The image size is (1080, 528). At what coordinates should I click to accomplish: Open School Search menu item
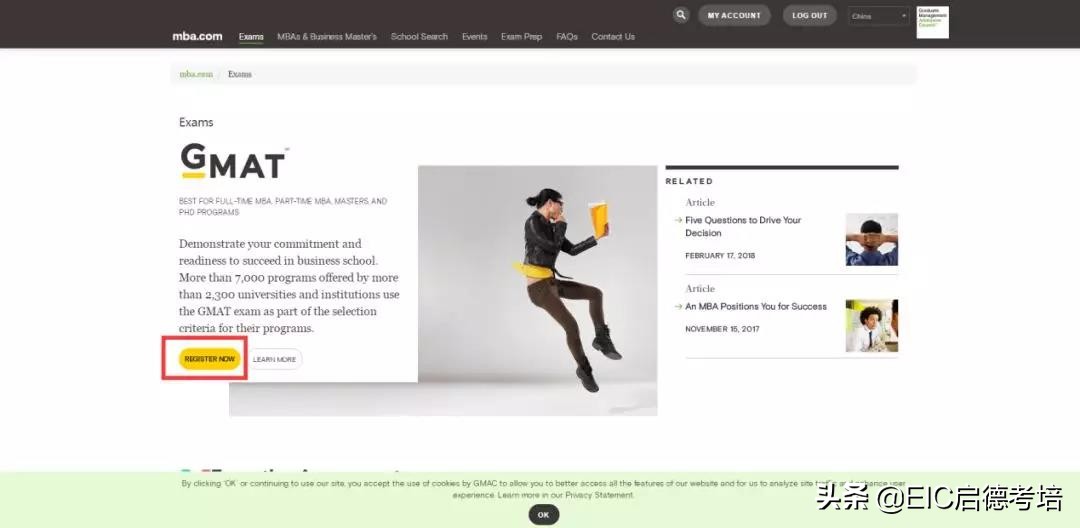click(x=419, y=36)
